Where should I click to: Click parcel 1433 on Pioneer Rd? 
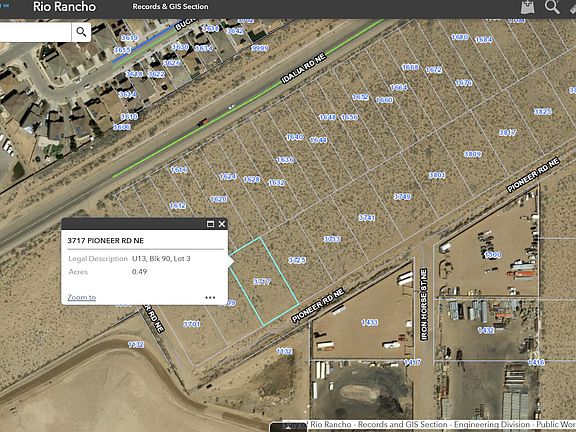coord(369,323)
